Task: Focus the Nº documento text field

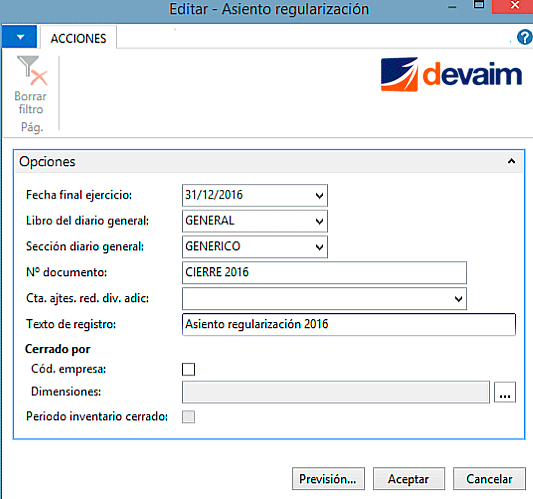Action: (x=324, y=273)
